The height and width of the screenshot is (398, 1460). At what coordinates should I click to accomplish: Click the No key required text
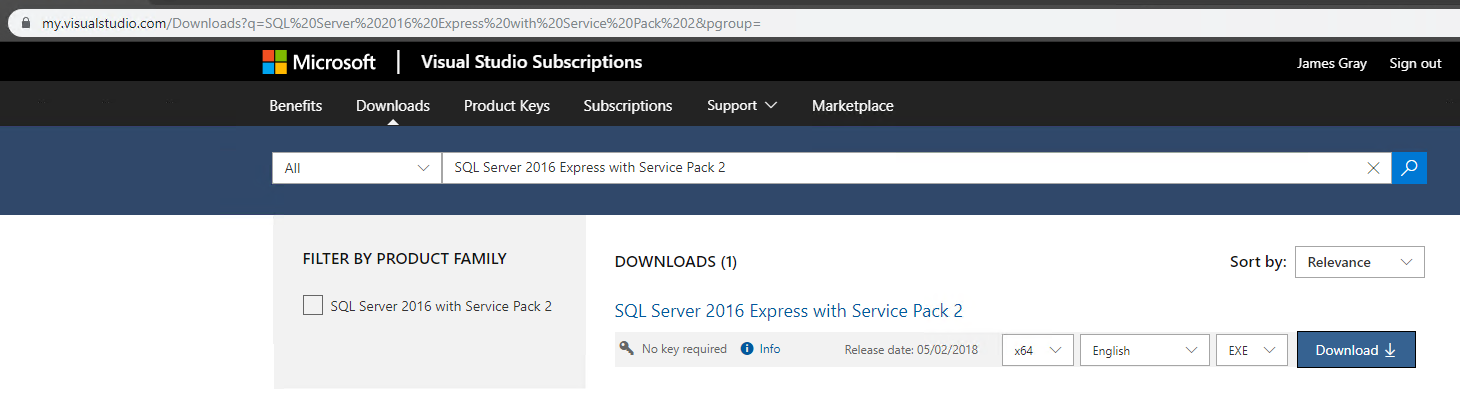tap(684, 349)
